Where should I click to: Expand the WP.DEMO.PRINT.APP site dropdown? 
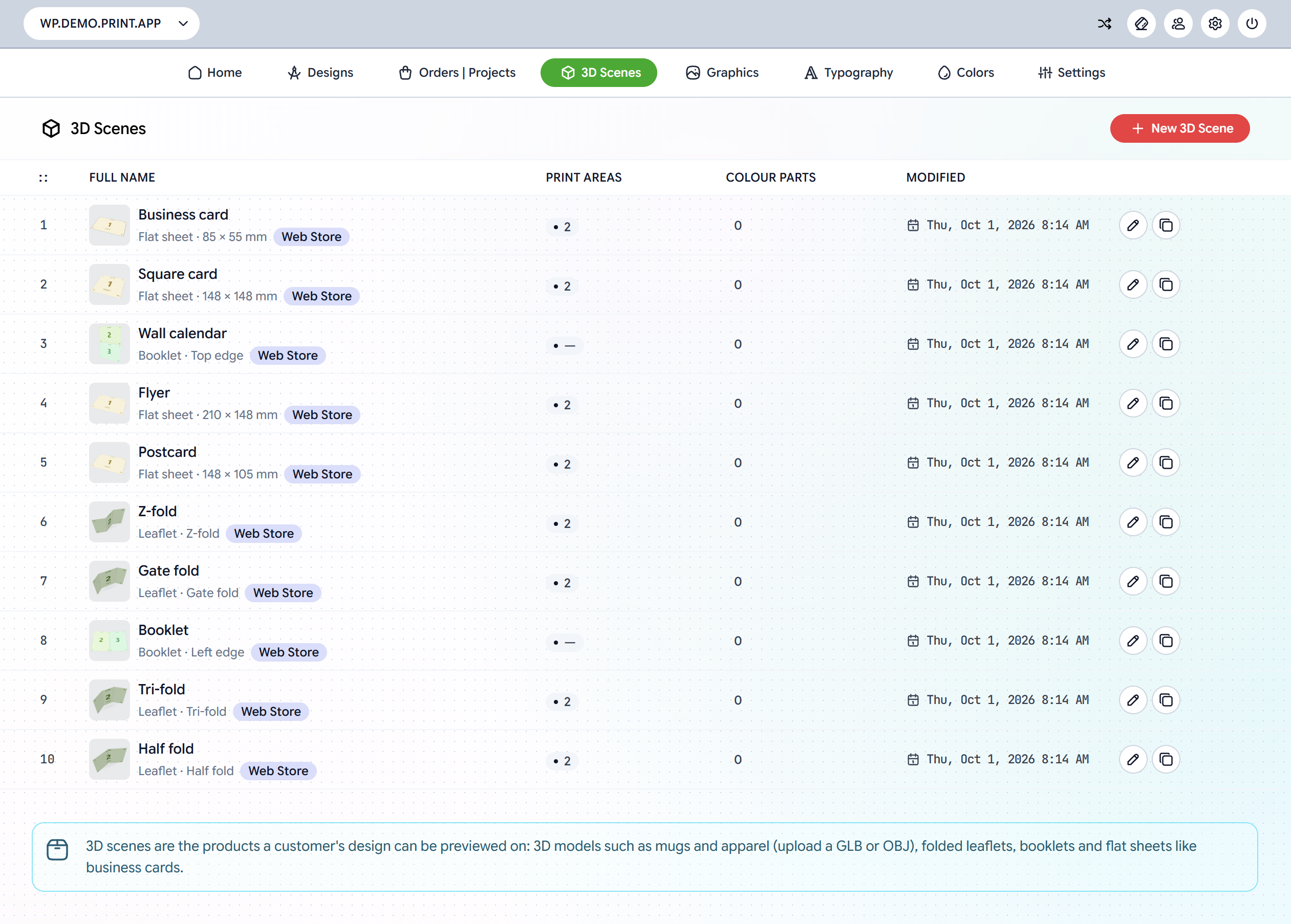pos(112,24)
